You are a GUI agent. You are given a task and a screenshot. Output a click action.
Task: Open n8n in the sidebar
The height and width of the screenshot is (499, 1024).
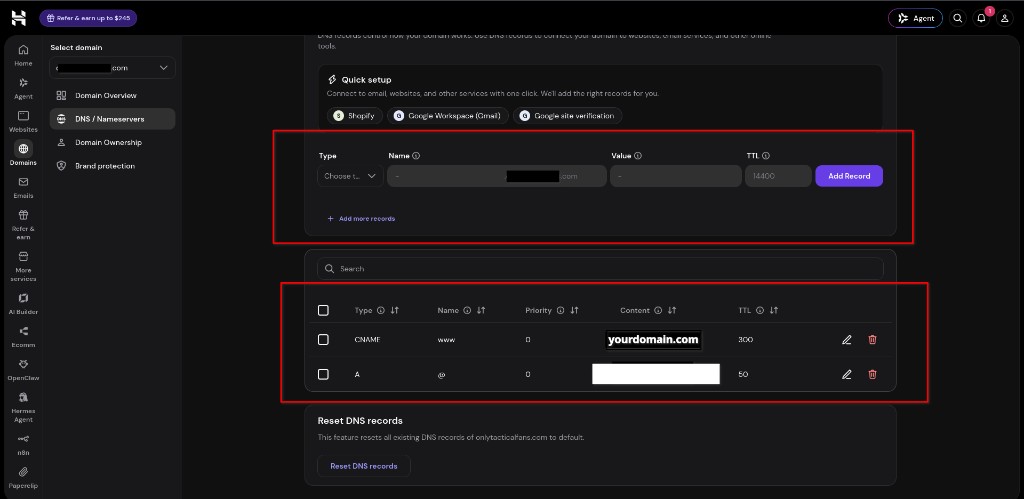point(23,444)
